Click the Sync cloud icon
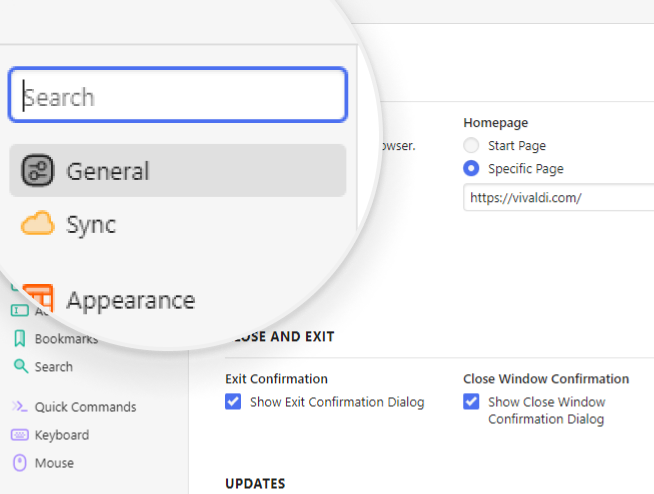Image resolution: width=654 pixels, height=494 pixels. pos(38,223)
